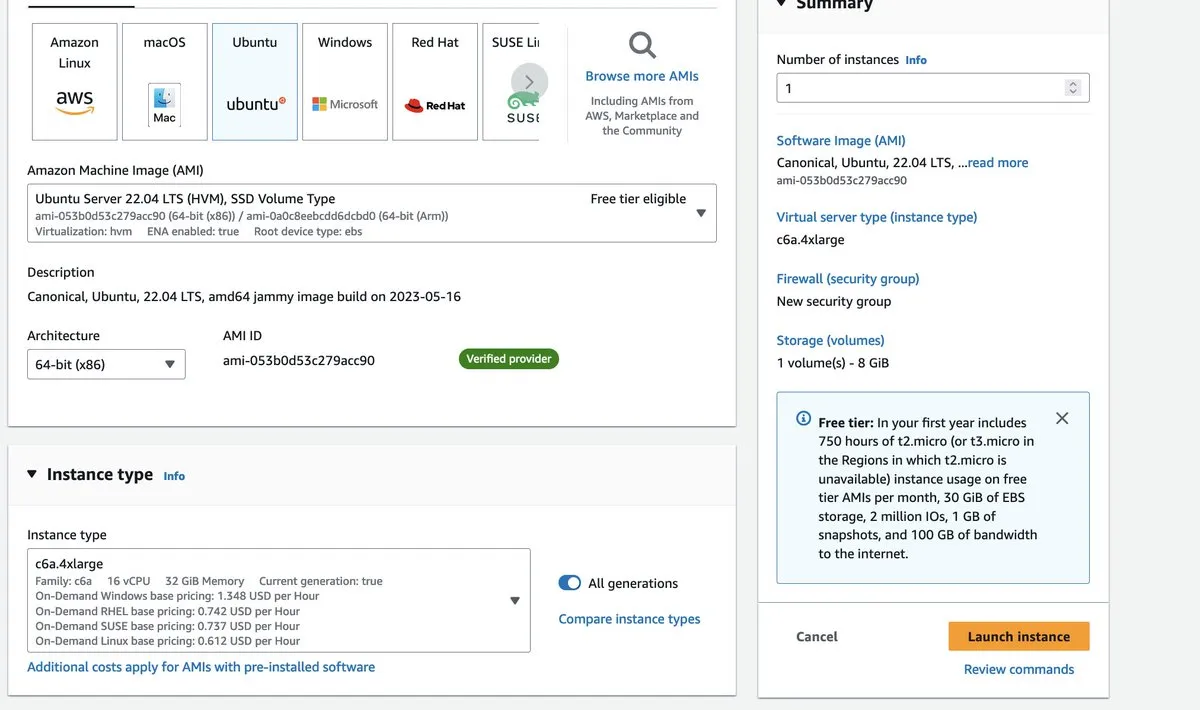Click On-Demand Windows base pricing line
The image size is (1200, 710).
pyautogui.click(x=177, y=596)
